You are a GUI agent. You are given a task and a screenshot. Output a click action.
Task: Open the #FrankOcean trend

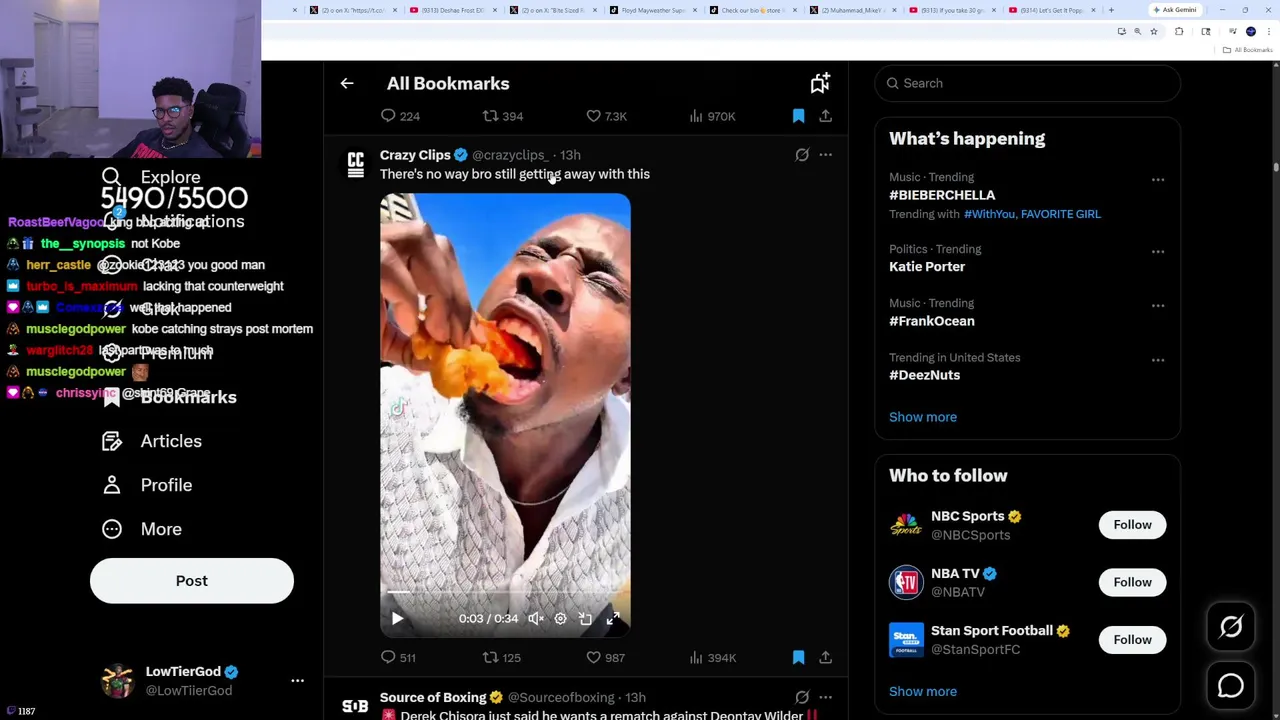(932, 321)
